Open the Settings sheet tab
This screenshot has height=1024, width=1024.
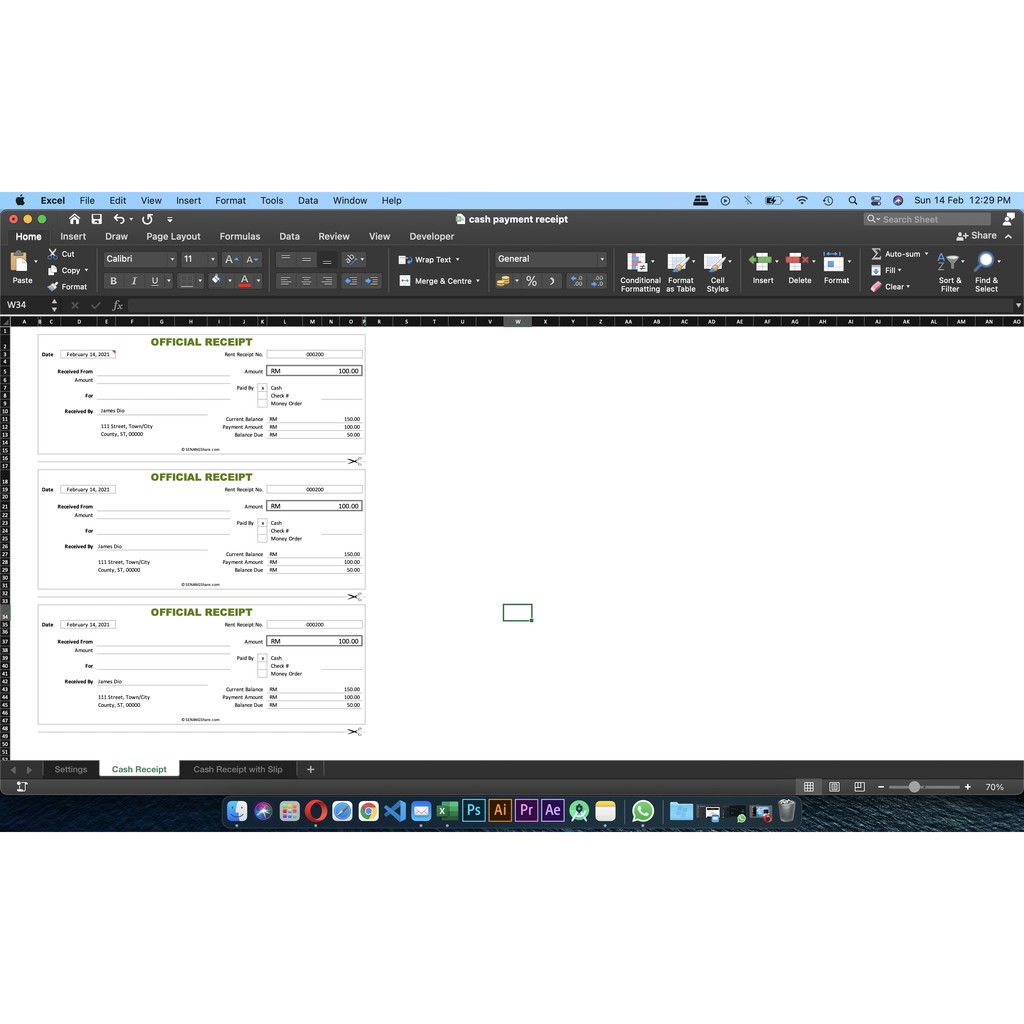(x=71, y=769)
